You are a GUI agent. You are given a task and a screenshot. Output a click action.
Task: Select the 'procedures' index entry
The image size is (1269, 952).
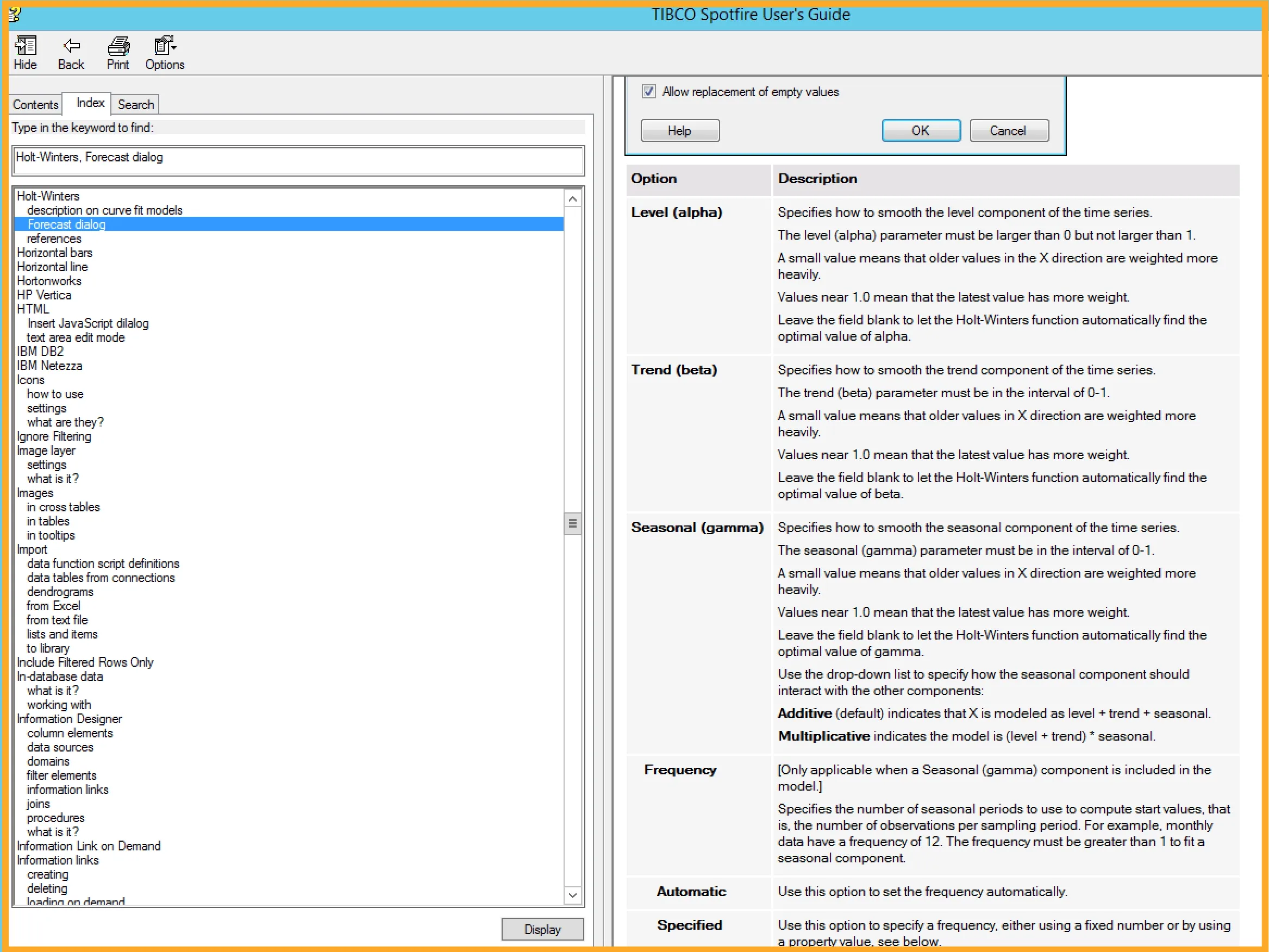coord(55,818)
